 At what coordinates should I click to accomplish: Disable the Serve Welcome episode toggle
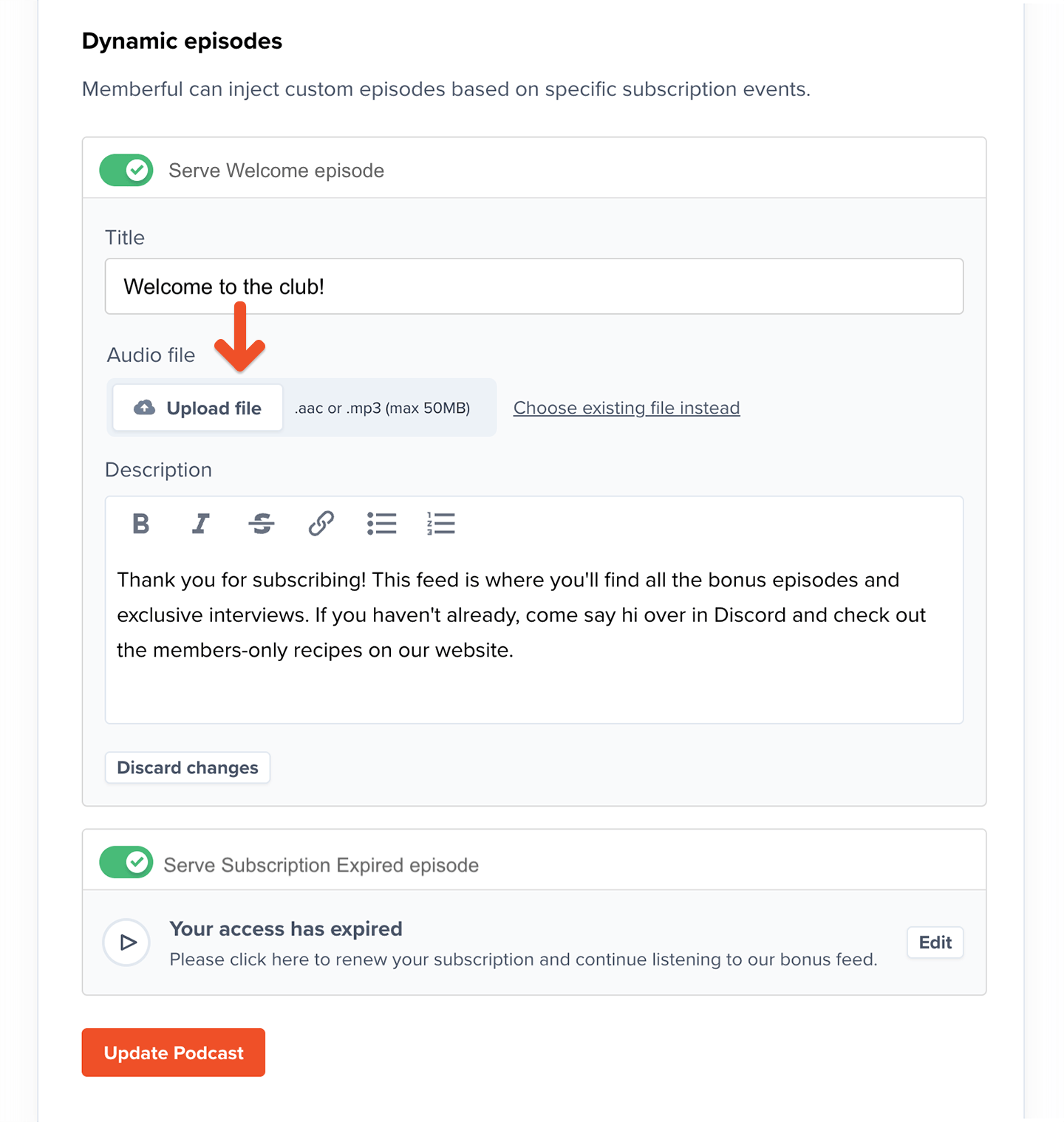point(126,171)
